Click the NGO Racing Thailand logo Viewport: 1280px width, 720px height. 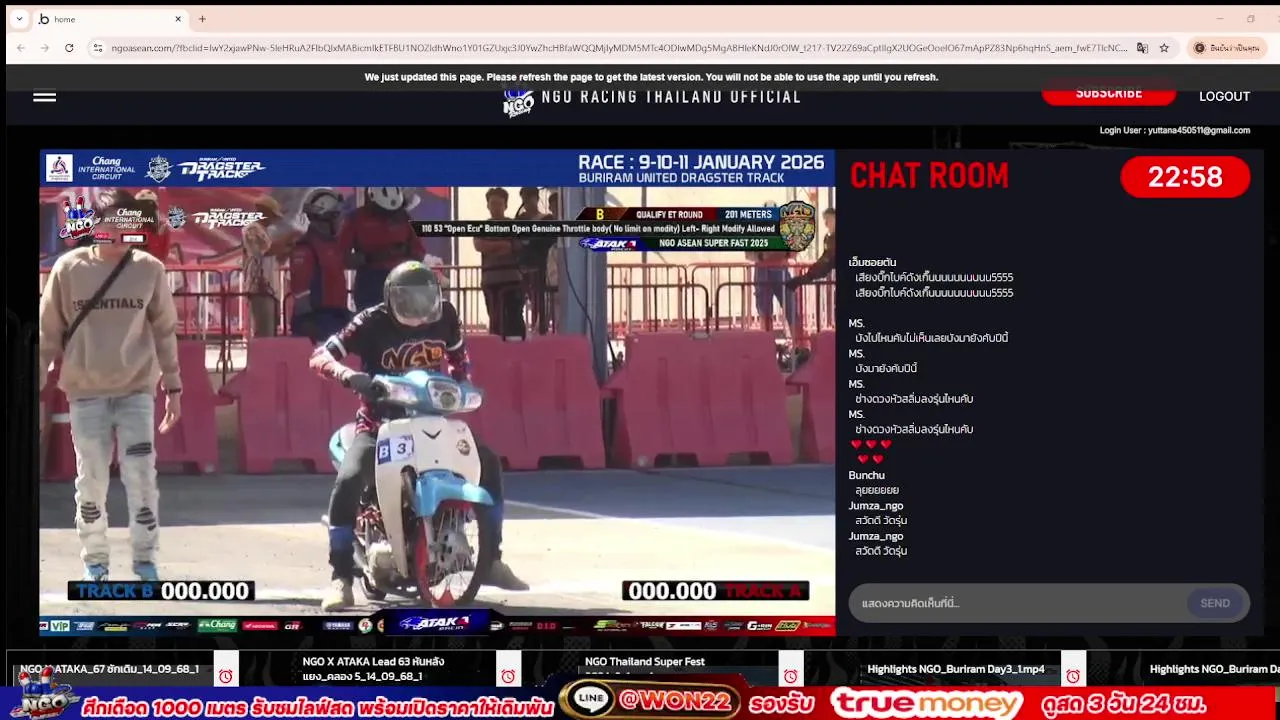click(x=518, y=101)
